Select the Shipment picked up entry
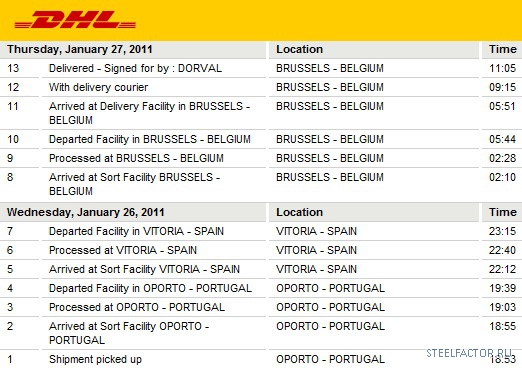This screenshot has height=368, width=522. point(95,359)
